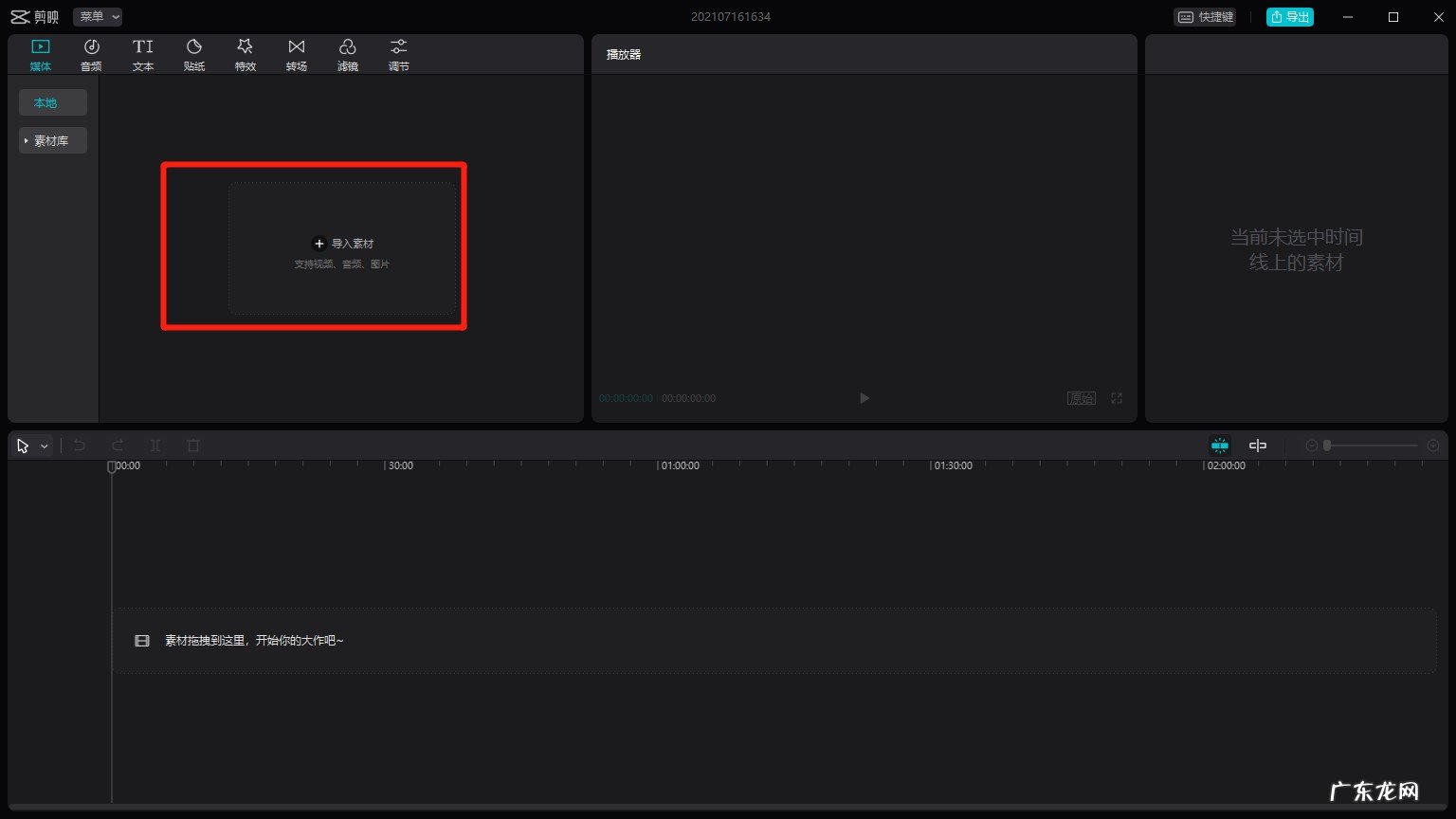
Task: Open the 文本 (Text) panel
Action: [142, 55]
